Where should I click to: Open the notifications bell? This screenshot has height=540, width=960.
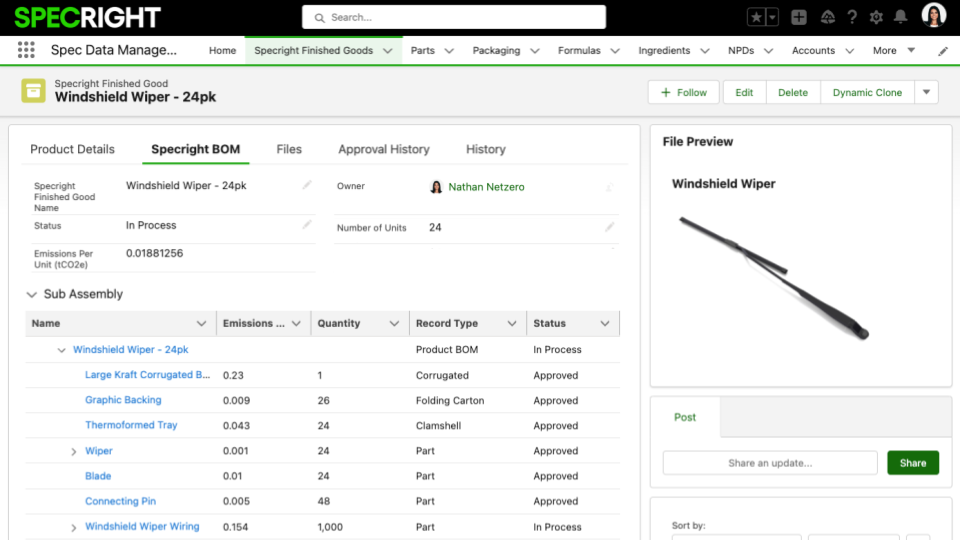(901, 17)
